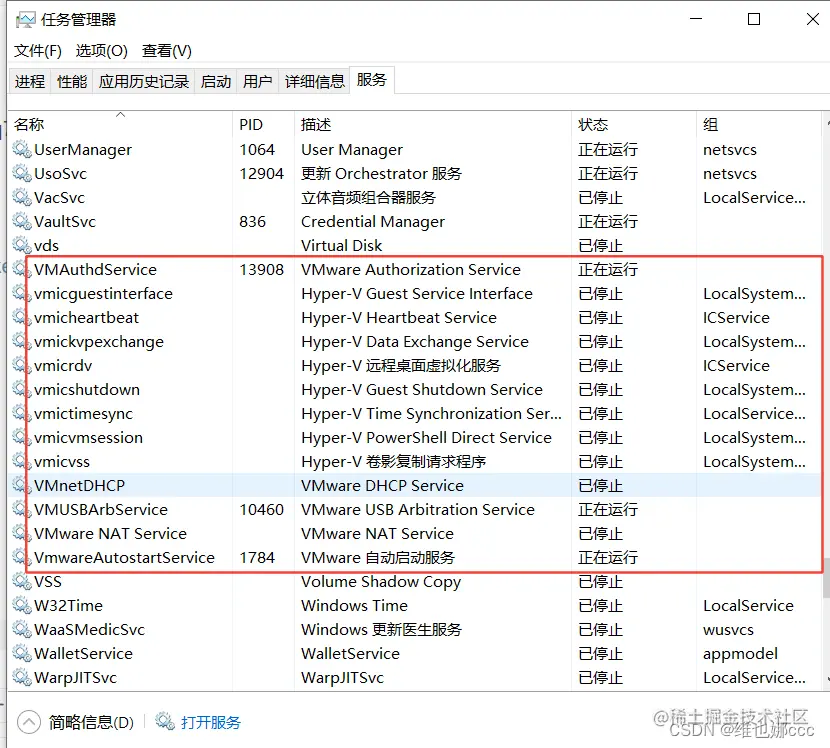Image resolution: width=830 pixels, height=748 pixels.
Task: Click the gear icon beside VacSvc
Action: [22, 197]
